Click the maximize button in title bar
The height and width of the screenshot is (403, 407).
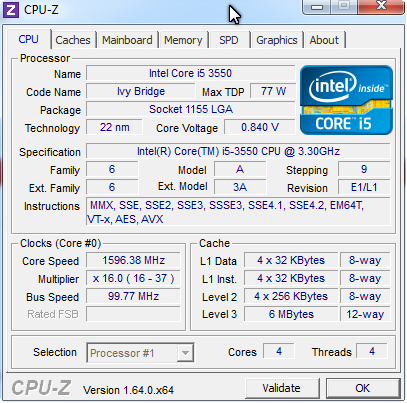point(344,6)
